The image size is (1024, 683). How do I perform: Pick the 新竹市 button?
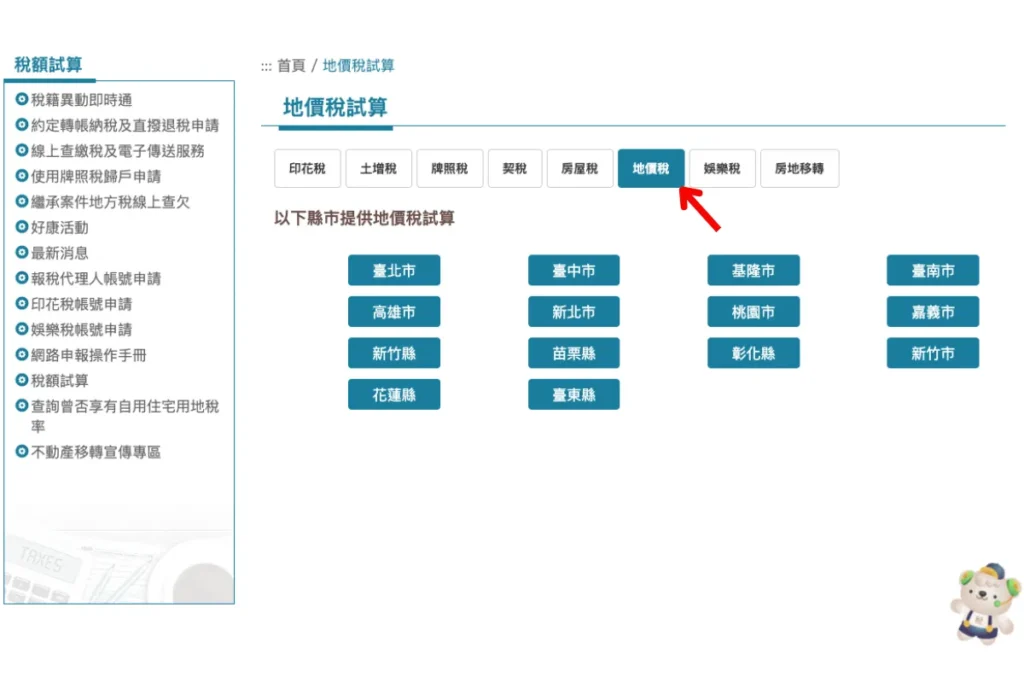[x=933, y=353]
